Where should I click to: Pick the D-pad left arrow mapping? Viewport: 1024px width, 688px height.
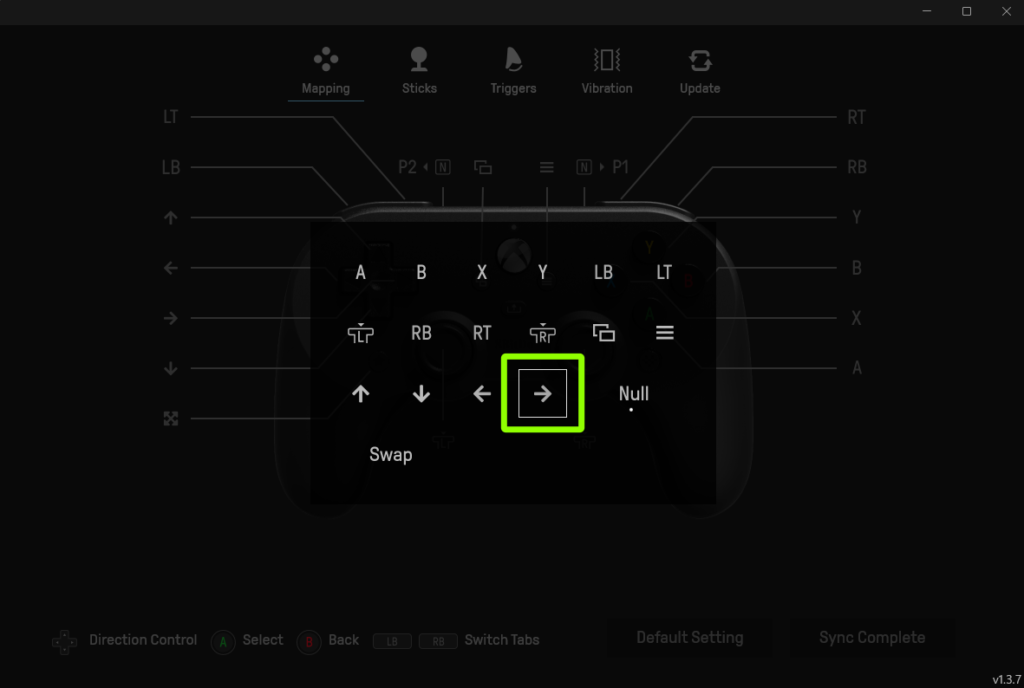coord(482,394)
